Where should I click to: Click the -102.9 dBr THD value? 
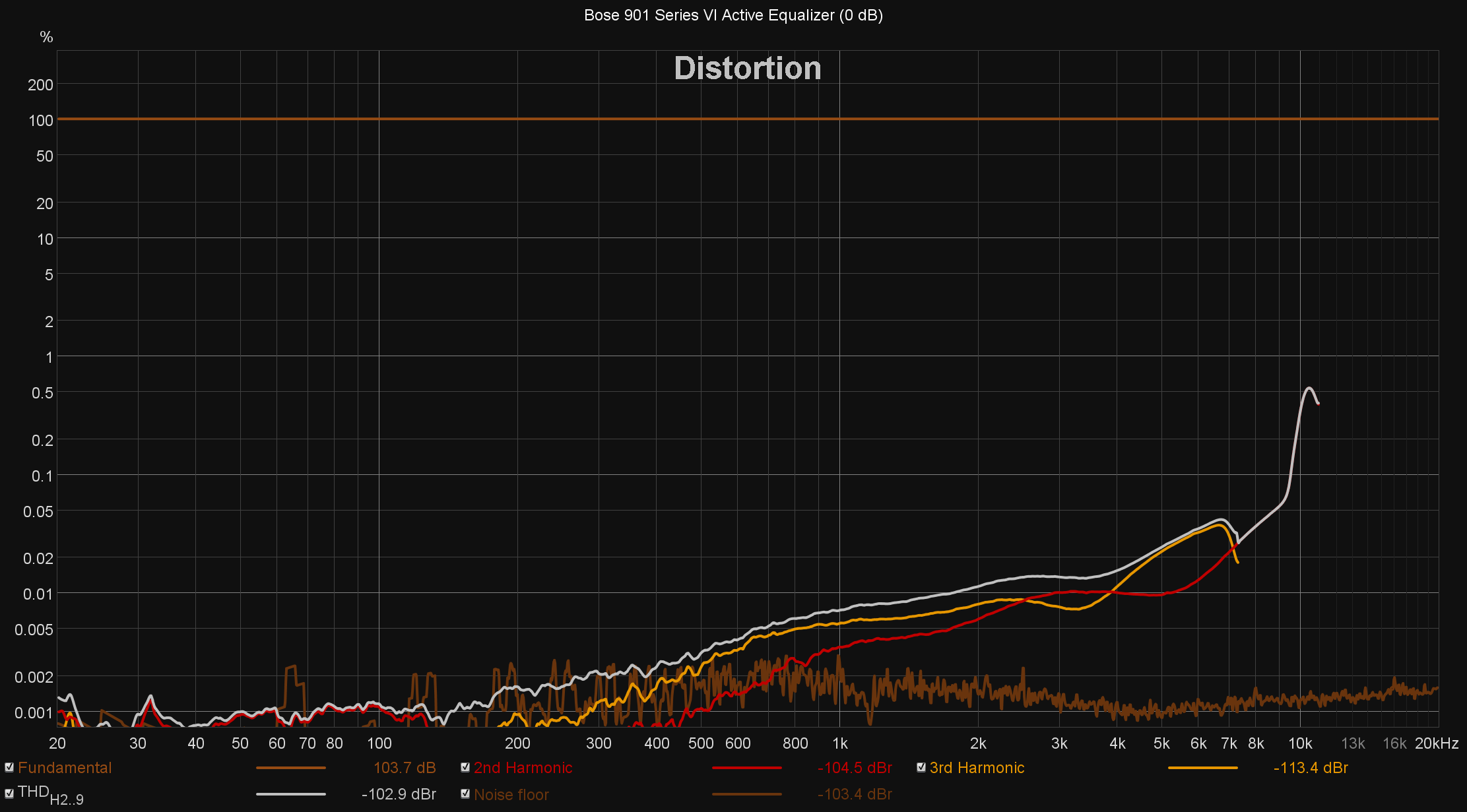[399, 794]
